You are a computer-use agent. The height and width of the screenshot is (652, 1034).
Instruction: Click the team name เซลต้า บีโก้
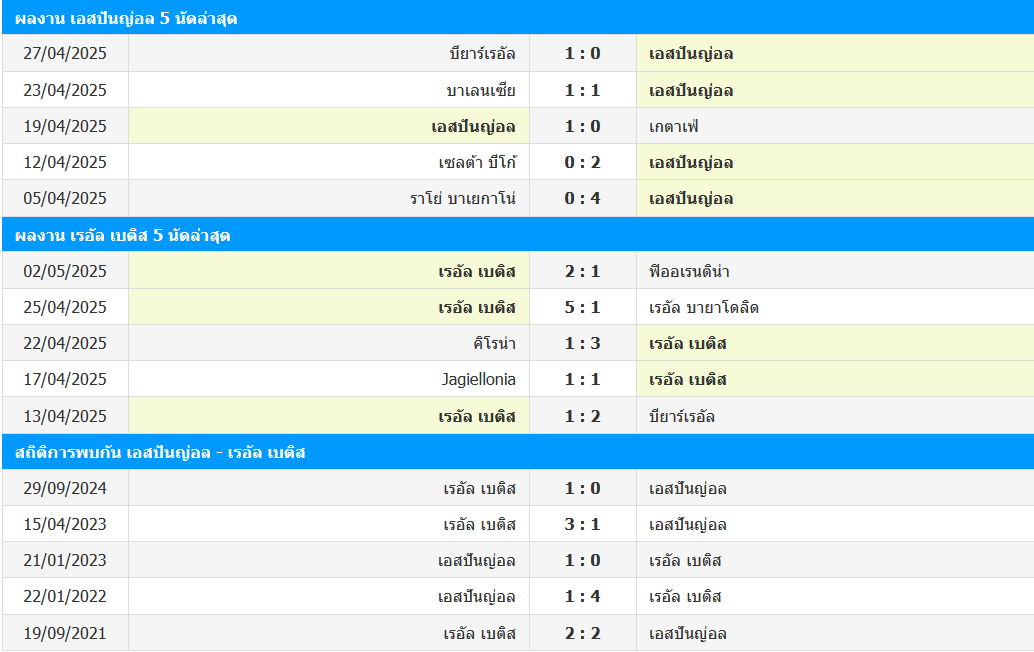pos(477,162)
